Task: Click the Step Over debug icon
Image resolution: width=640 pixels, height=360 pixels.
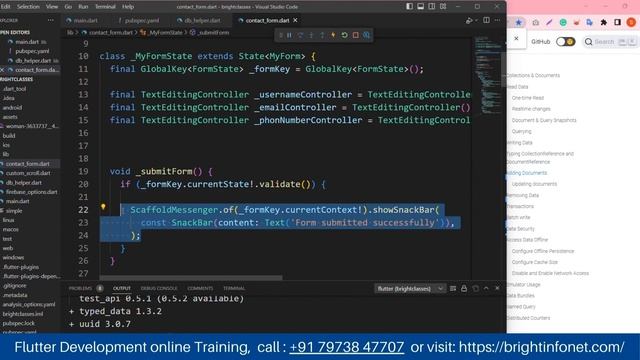Action: (x=300, y=35)
